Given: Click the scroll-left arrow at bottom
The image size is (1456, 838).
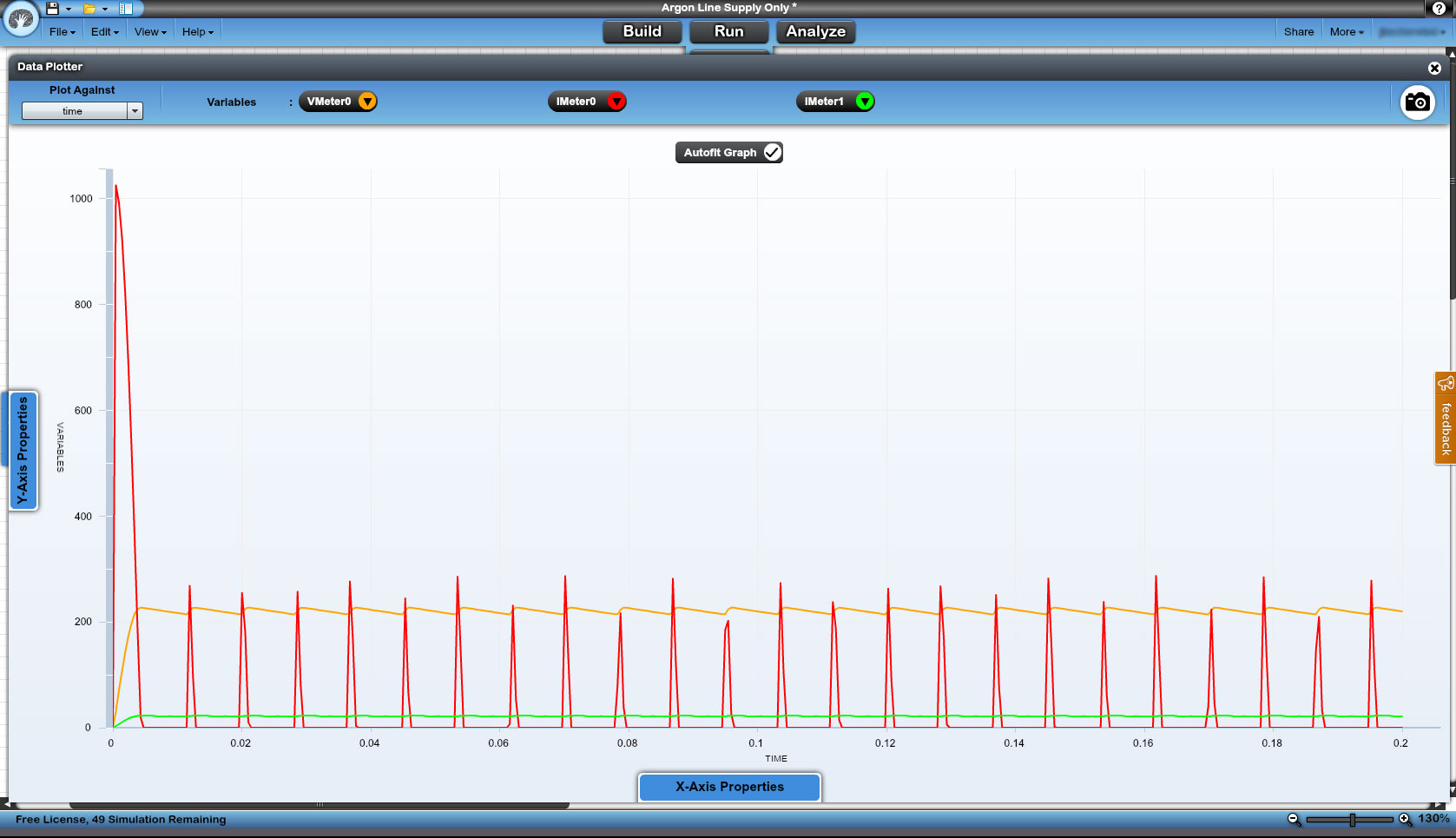Looking at the screenshot, I should coord(6,805).
